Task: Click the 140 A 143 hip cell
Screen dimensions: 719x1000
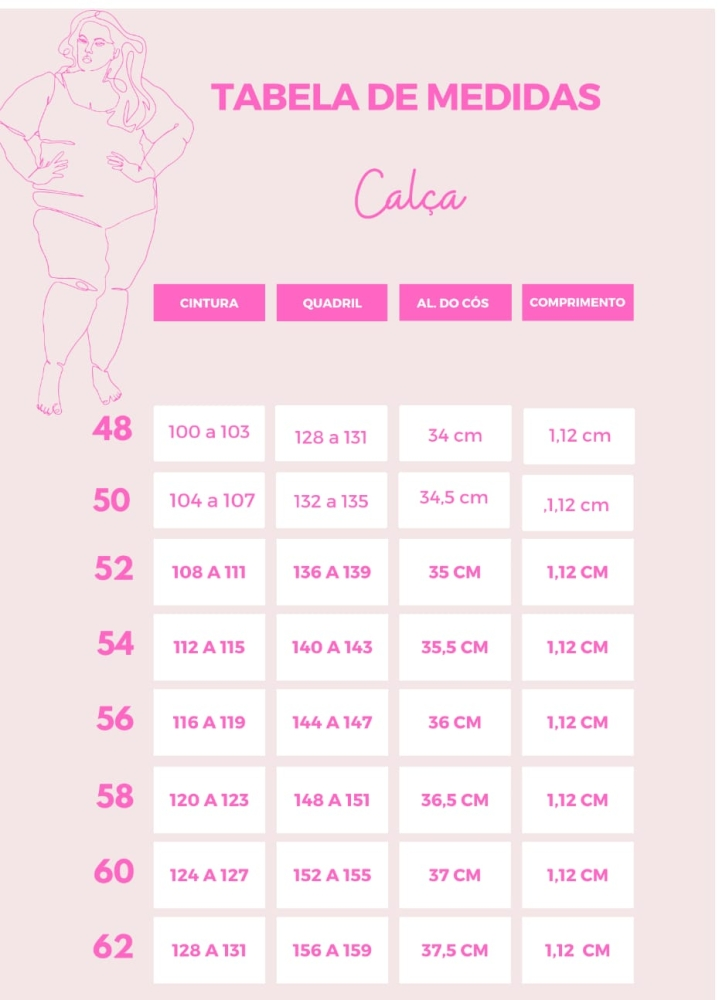Action: pos(331,647)
